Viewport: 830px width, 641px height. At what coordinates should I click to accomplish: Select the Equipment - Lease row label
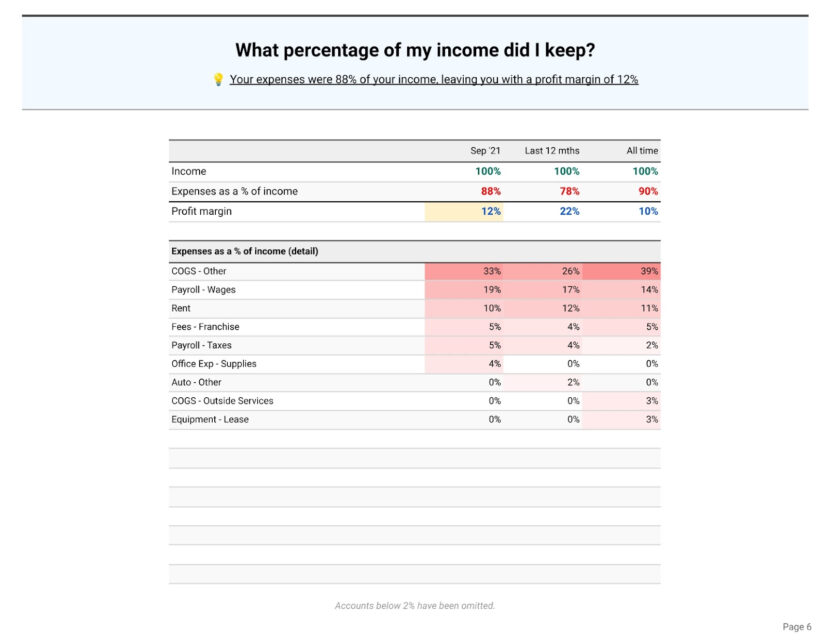coord(210,420)
